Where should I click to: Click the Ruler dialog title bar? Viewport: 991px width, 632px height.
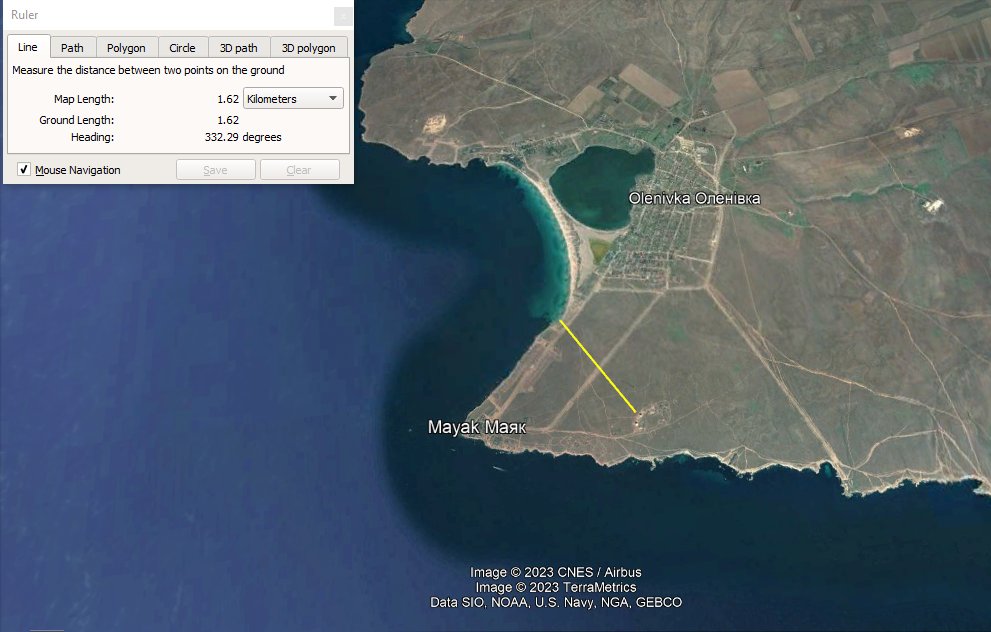click(x=150, y=15)
